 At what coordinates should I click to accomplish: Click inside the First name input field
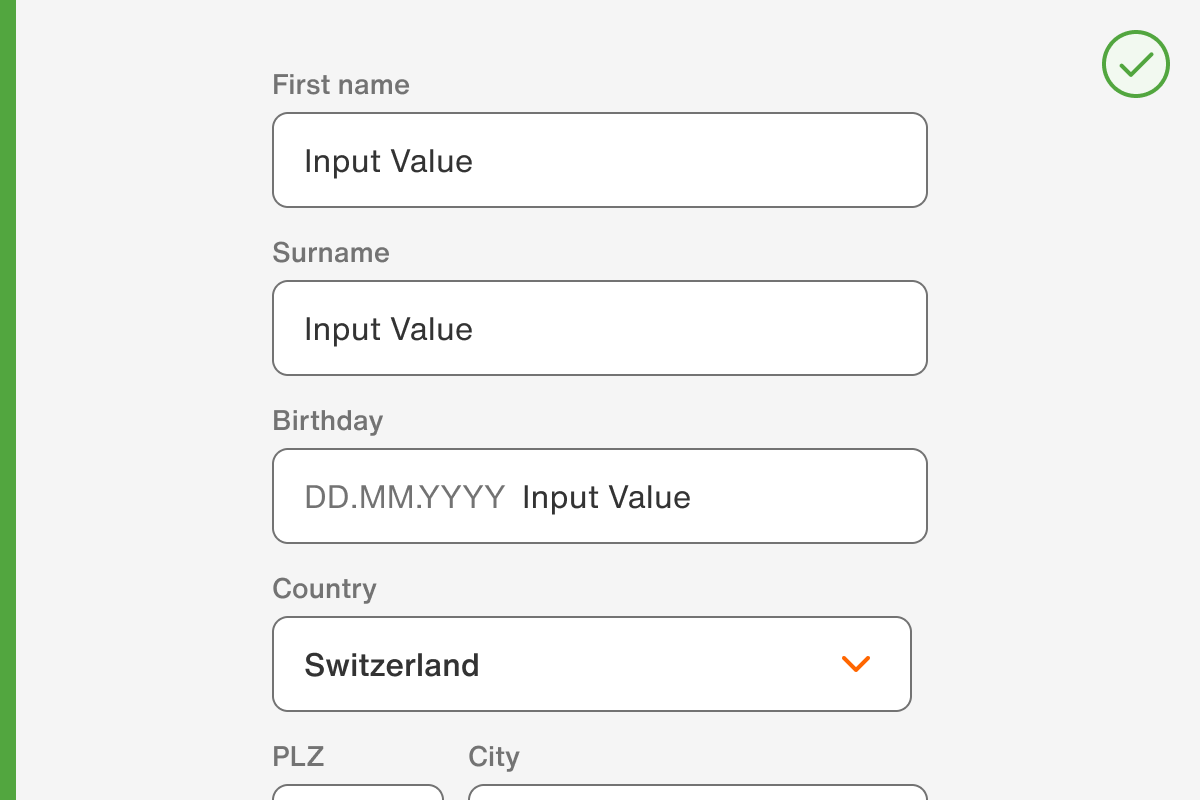click(x=600, y=160)
